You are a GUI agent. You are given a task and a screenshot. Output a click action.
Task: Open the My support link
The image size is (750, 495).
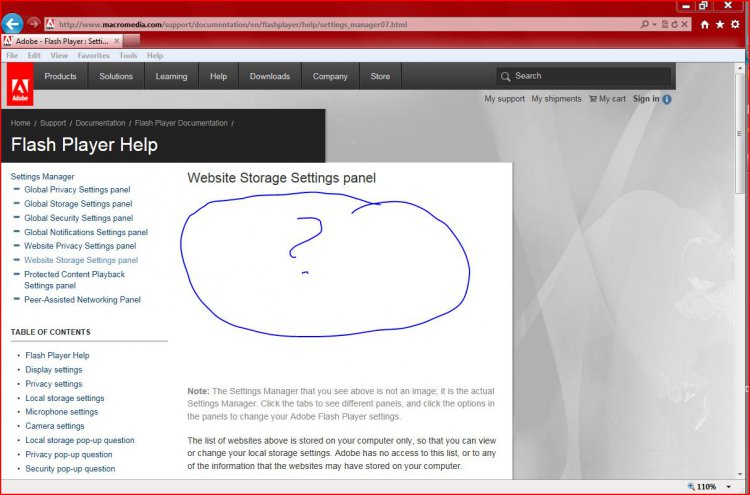504,99
